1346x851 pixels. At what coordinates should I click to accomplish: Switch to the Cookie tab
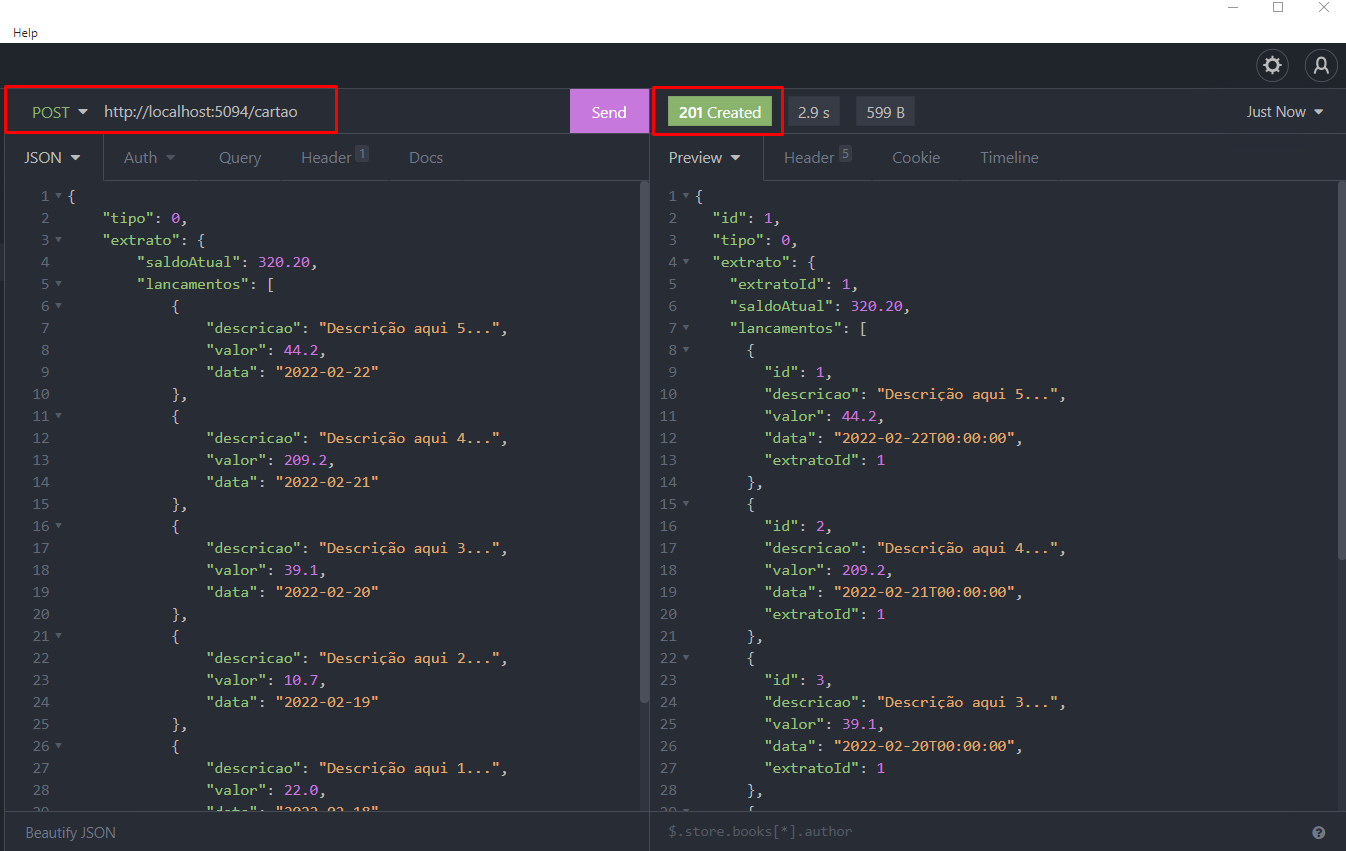click(916, 157)
